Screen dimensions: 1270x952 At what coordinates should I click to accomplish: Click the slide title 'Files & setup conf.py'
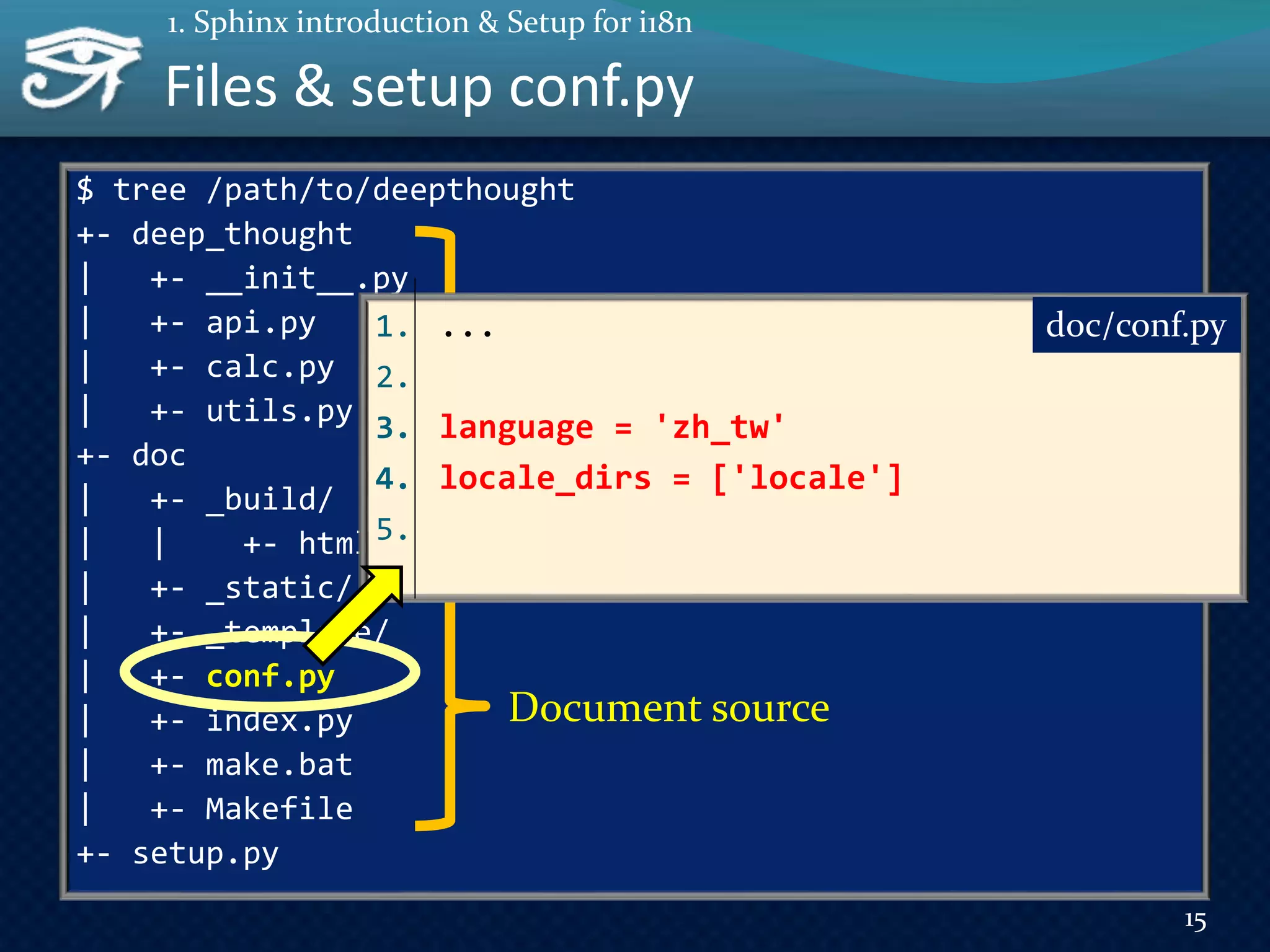click(429, 87)
